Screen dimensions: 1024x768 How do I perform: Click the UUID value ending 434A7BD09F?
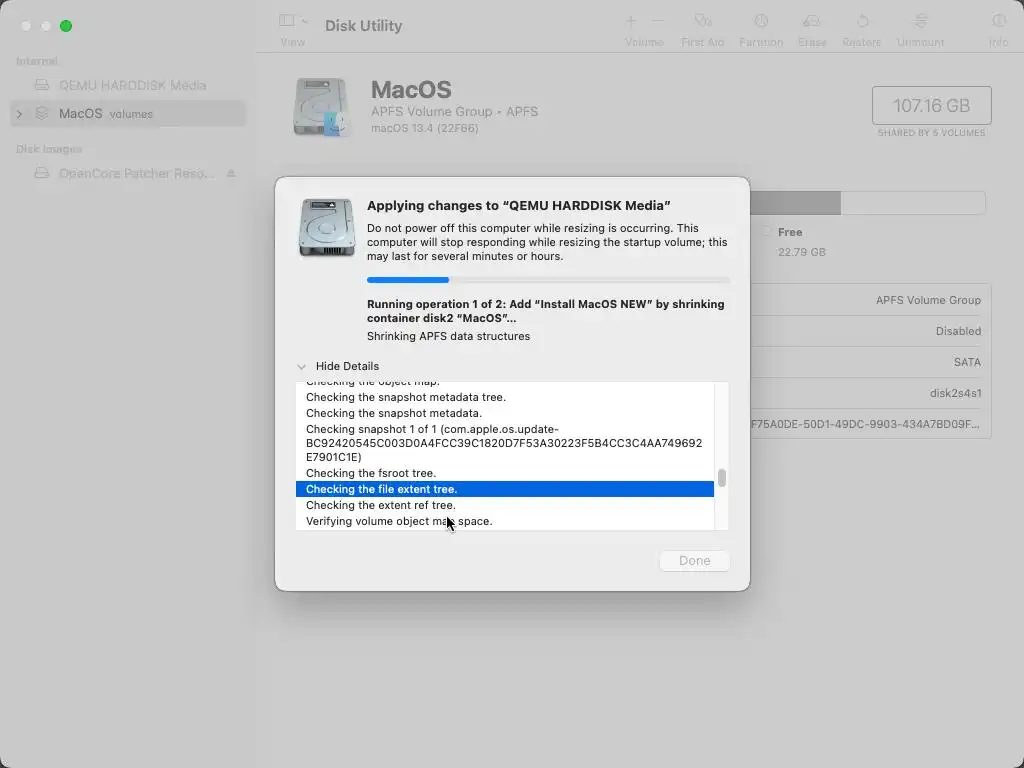865,424
